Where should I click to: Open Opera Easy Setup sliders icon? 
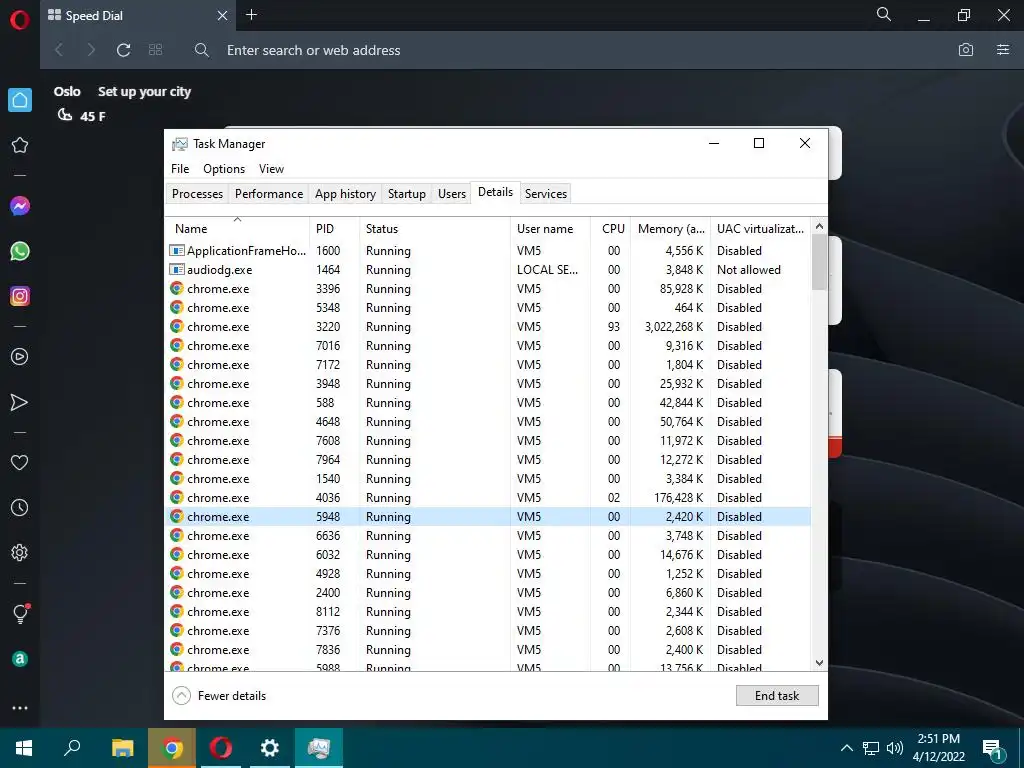point(1003,50)
